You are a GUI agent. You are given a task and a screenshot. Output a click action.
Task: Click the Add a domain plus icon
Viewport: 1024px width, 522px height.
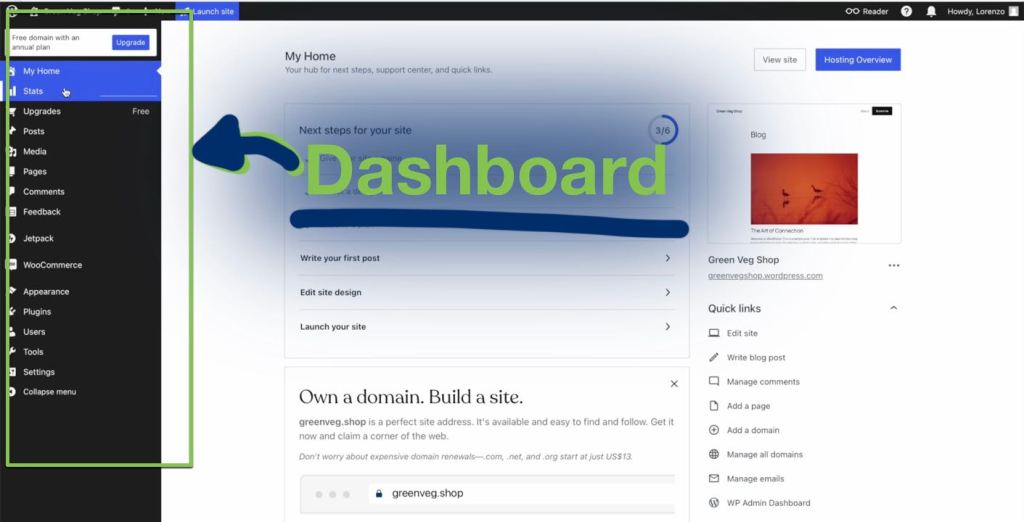coord(714,430)
